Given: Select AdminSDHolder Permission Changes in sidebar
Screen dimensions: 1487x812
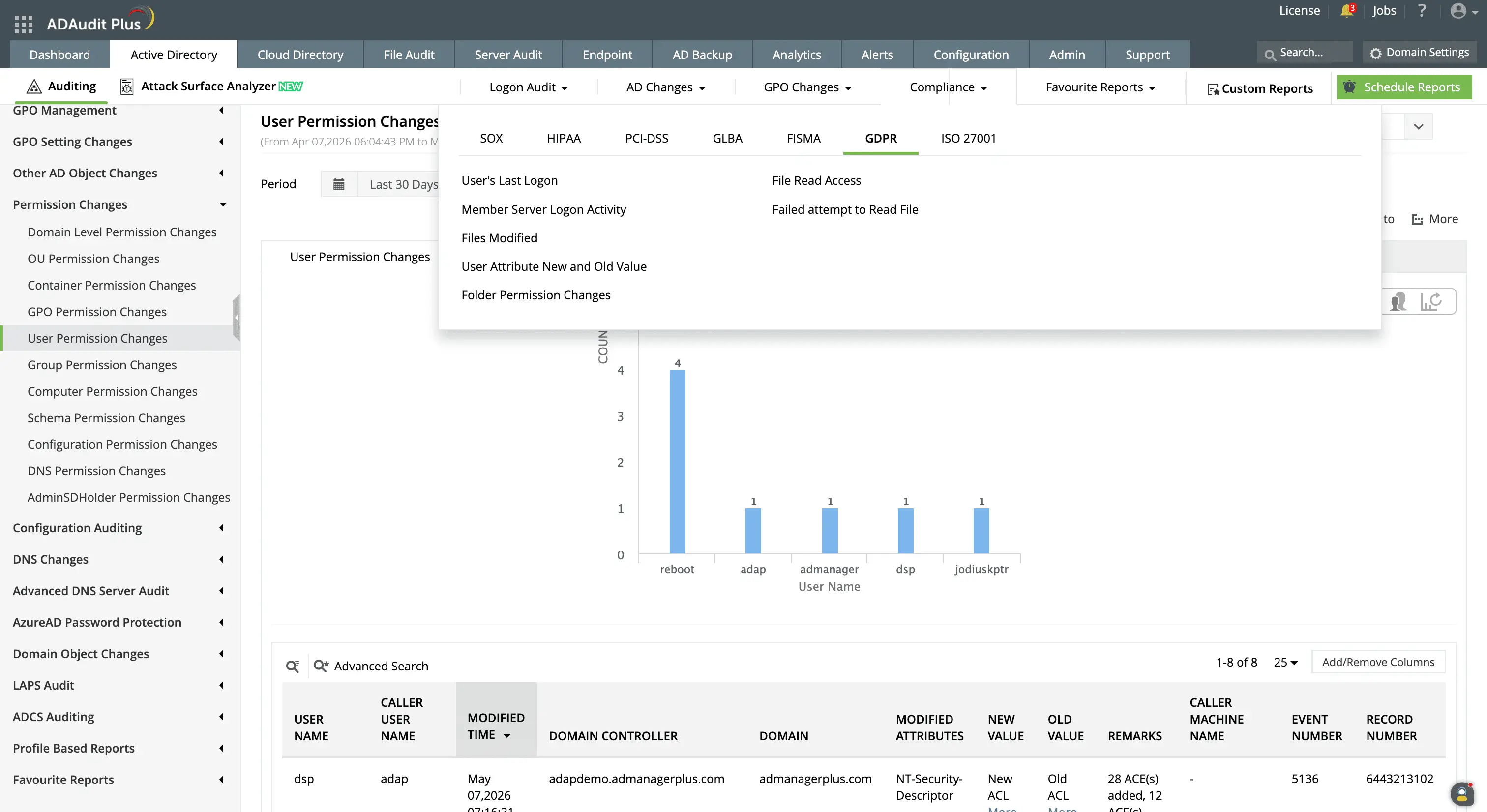Looking at the screenshot, I should click(129, 497).
